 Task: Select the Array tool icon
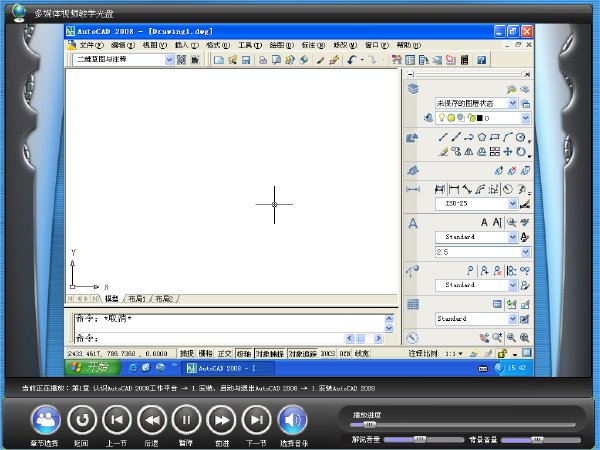click(x=495, y=152)
